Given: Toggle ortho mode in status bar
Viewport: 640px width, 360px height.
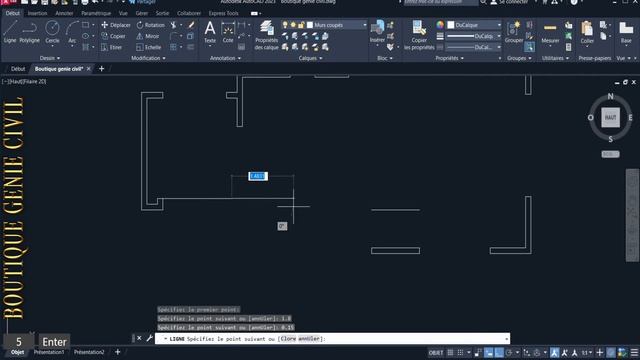Looking at the screenshot, I should tap(499, 353).
